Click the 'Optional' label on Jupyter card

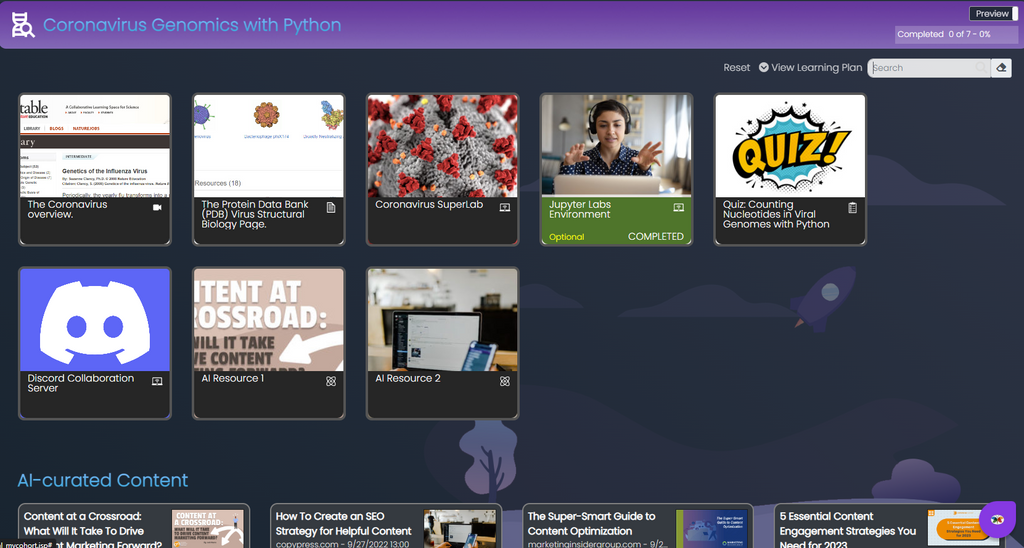coord(566,236)
